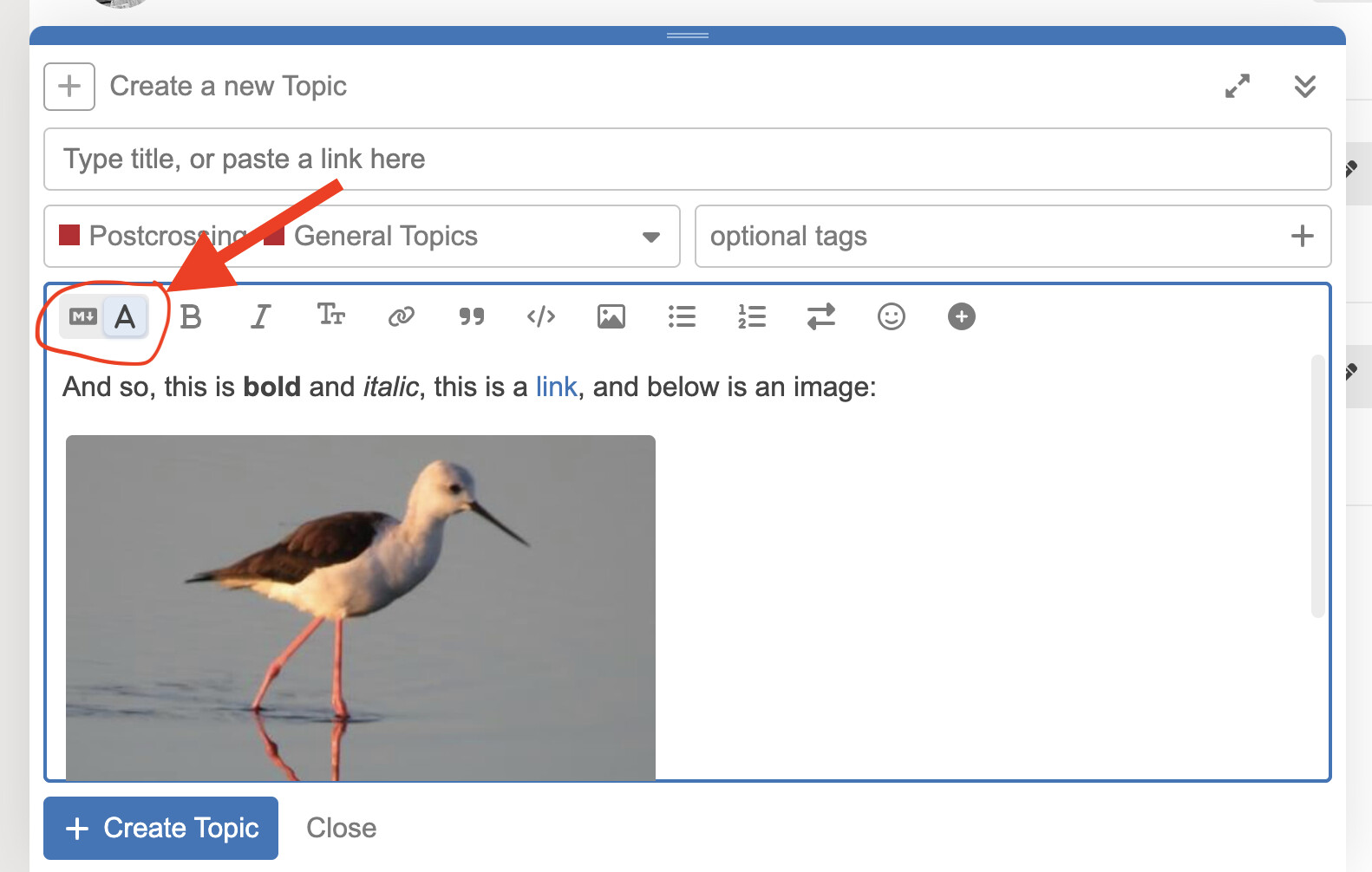Apply italic formatting with the I icon
This screenshot has height=872, width=1372.
pyautogui.click(x=260, y=317)
